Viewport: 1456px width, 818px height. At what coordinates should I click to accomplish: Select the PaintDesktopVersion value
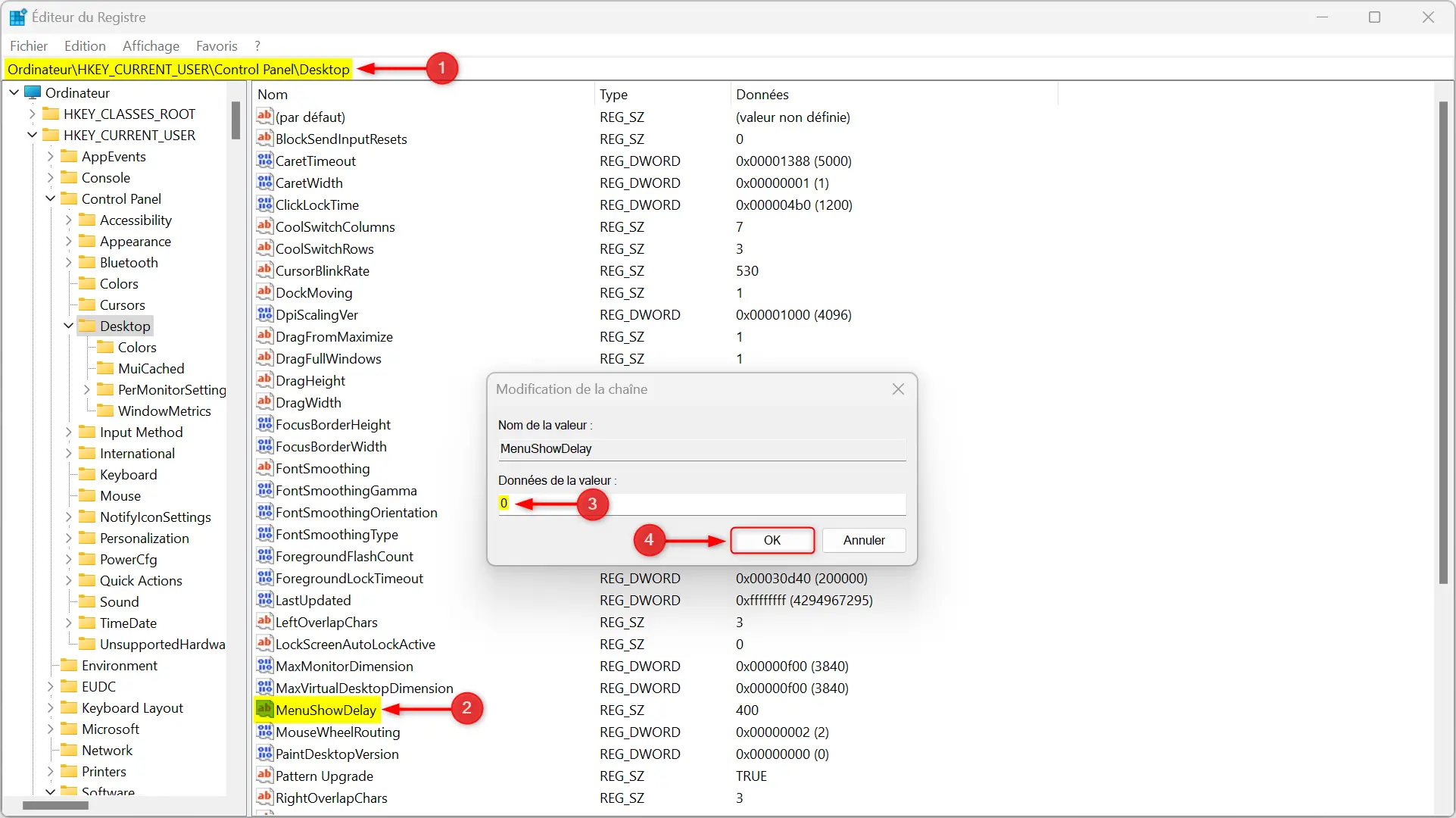point(337,754)
